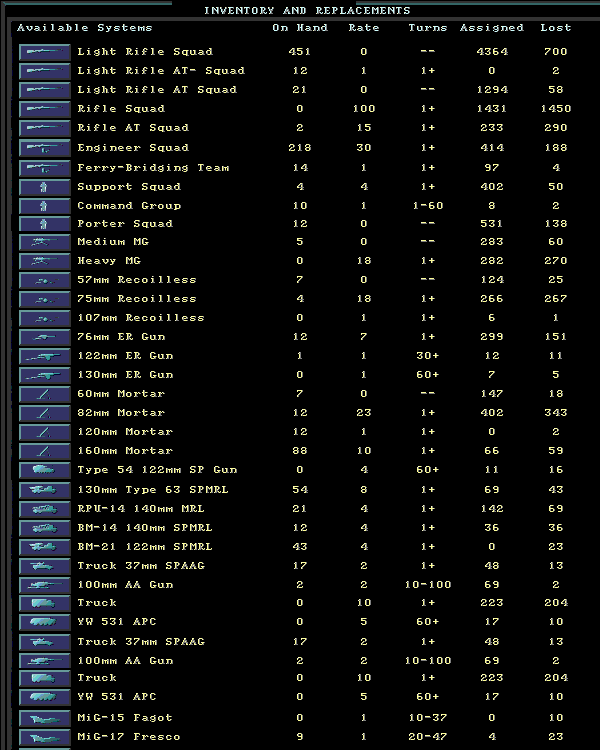This screenshot has height=750, width=600.
Task: Click the rifle icon beside Light Rifle Squad
Action: click(x=45, y=52)
